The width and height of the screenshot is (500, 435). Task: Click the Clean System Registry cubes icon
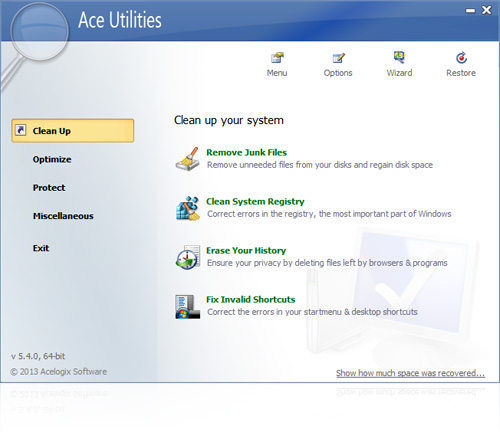pos(188,208)
